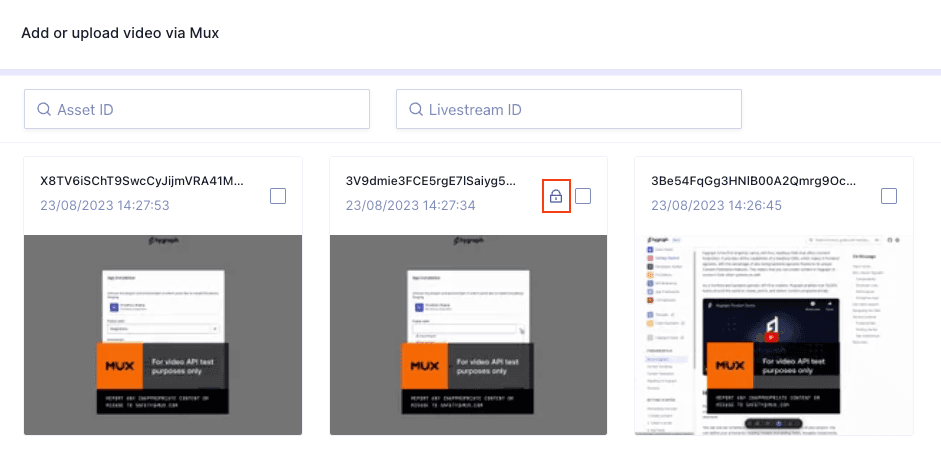The height and width of the screenshot is (460, 941).
Task: Click the orange MUX logo on X8TV6iSChT9 thumbnail
Action: (x=120, y=365)
